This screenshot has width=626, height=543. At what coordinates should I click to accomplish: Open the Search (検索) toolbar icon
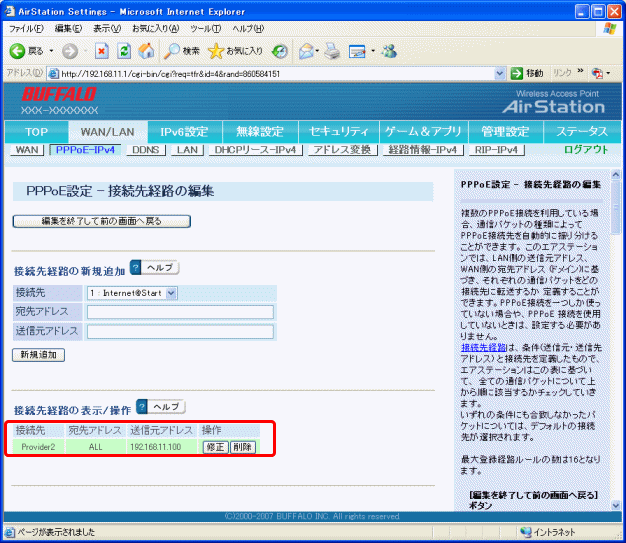point(173,50)
